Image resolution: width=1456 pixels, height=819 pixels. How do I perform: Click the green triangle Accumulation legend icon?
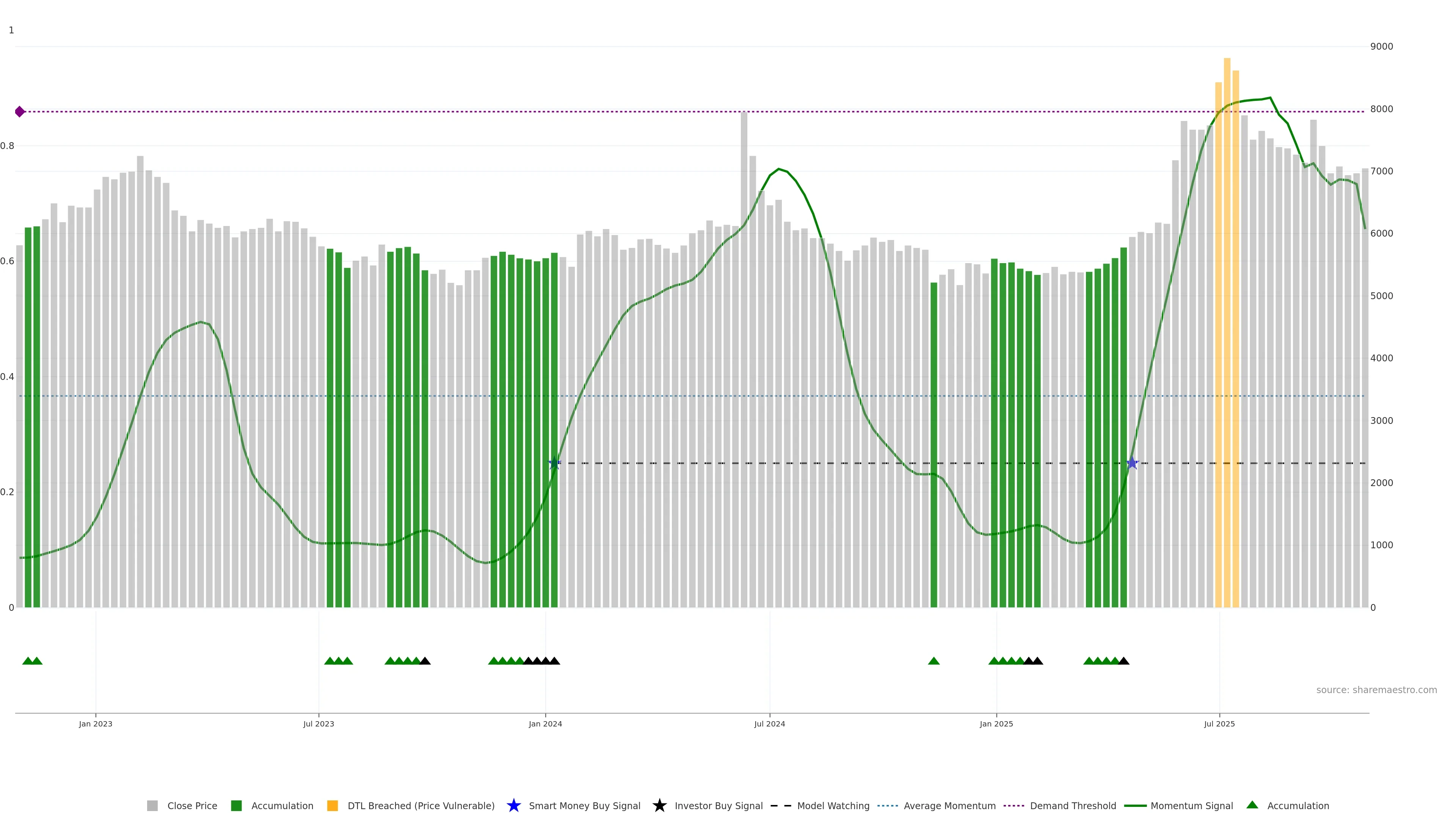click(x=1252, y=805)
